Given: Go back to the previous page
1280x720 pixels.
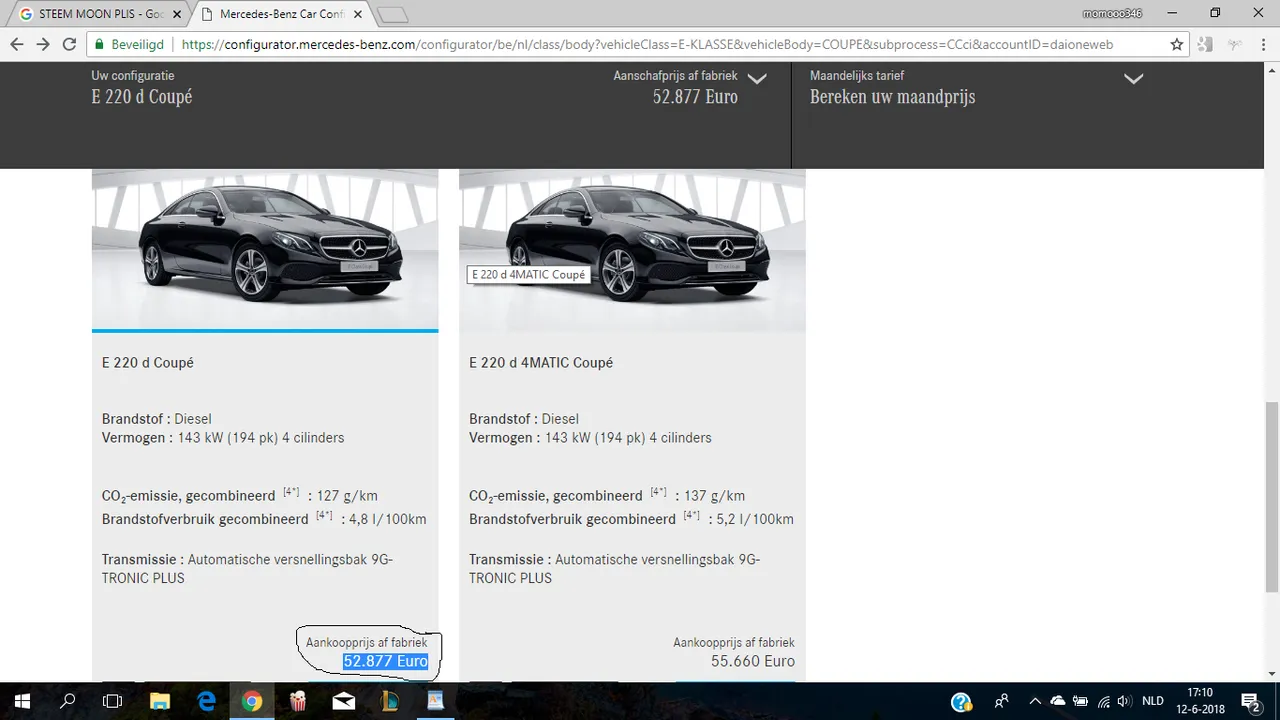Looking at the screenshot, I should pyautogui.click(x=17, y=44).
